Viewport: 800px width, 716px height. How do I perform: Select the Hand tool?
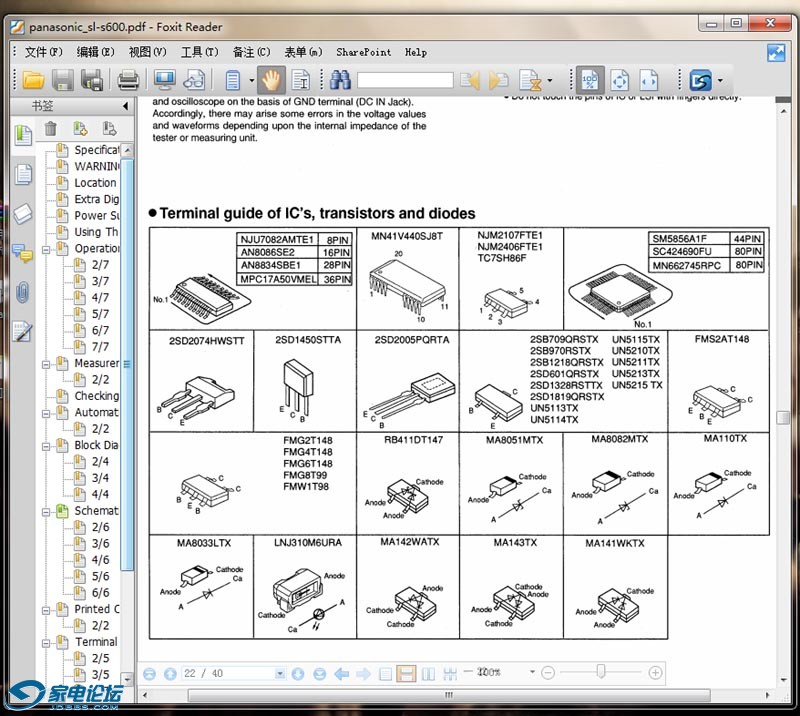[x=271, y=80]
